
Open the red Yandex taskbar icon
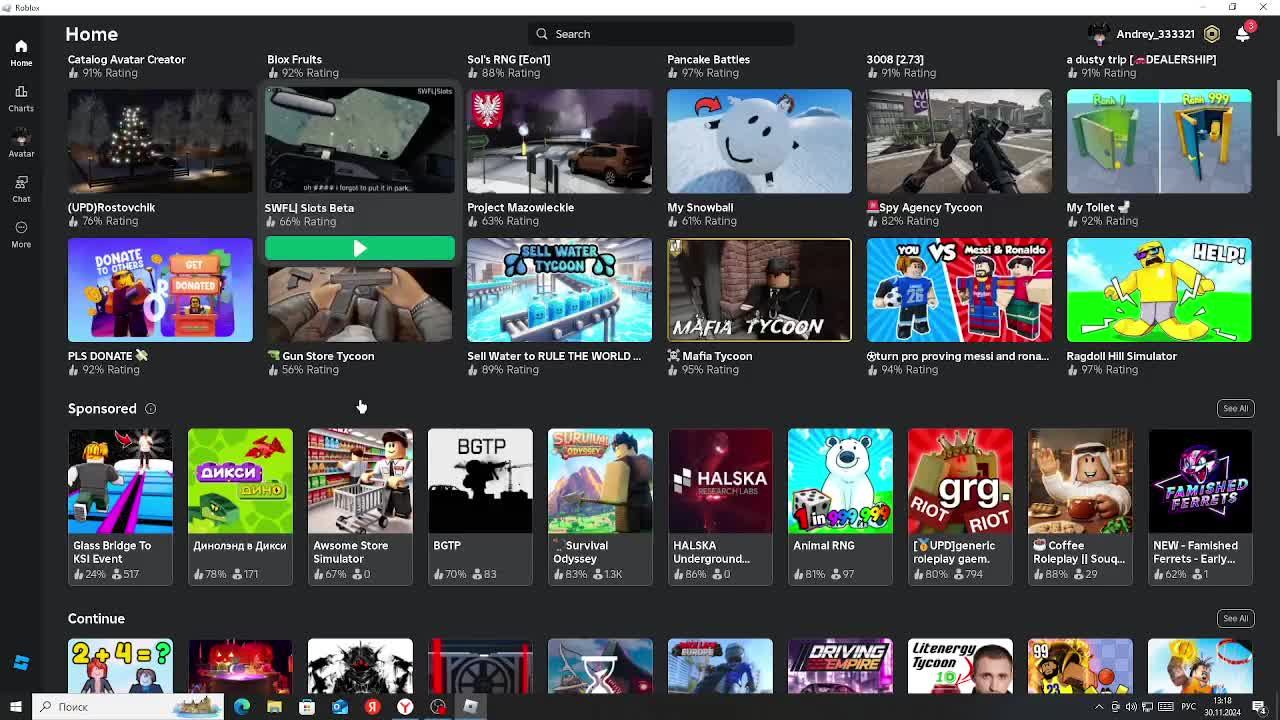372,707
